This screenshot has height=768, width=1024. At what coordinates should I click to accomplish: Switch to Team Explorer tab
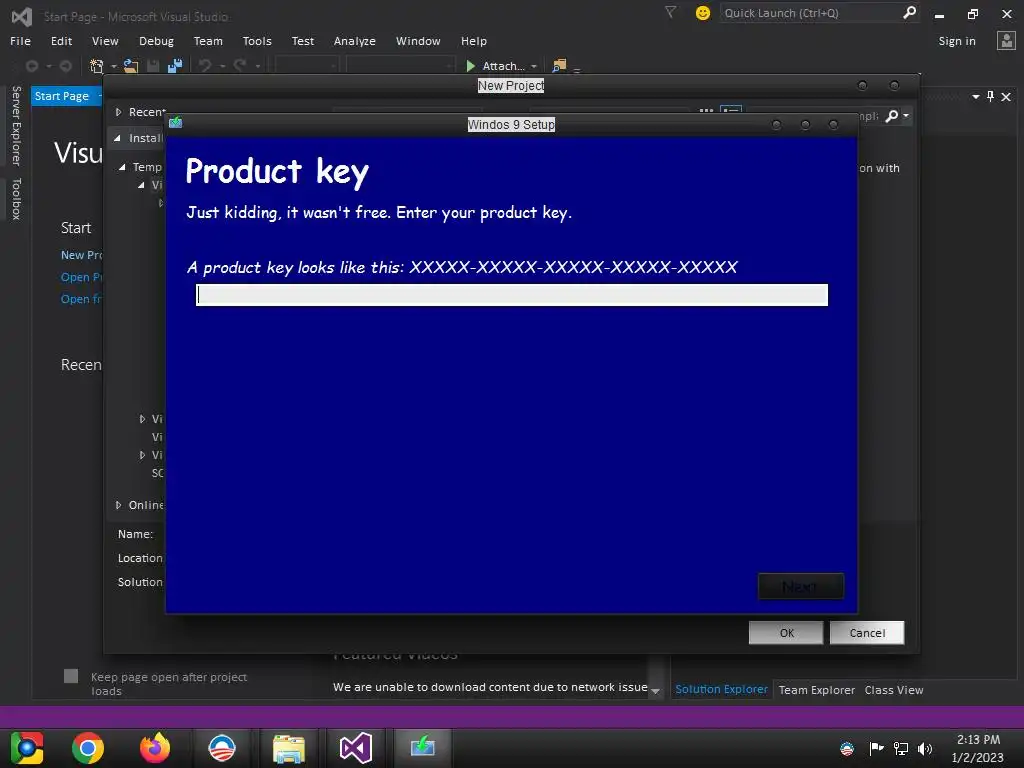click(x=816, y=690)
